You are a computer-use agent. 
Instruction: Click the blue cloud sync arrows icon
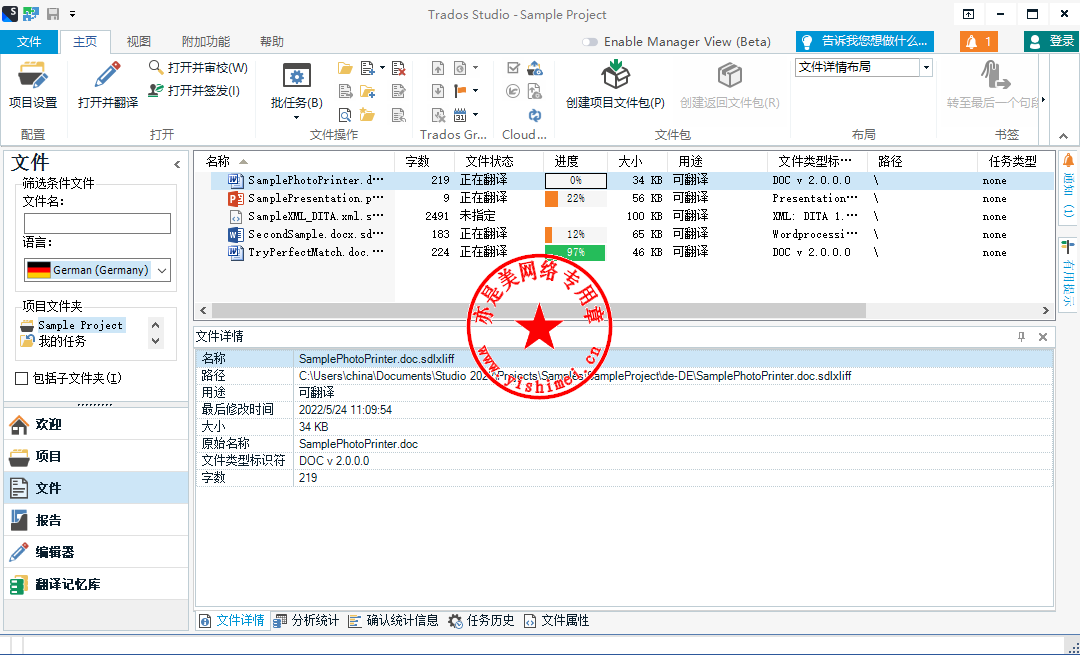[534, 114]
